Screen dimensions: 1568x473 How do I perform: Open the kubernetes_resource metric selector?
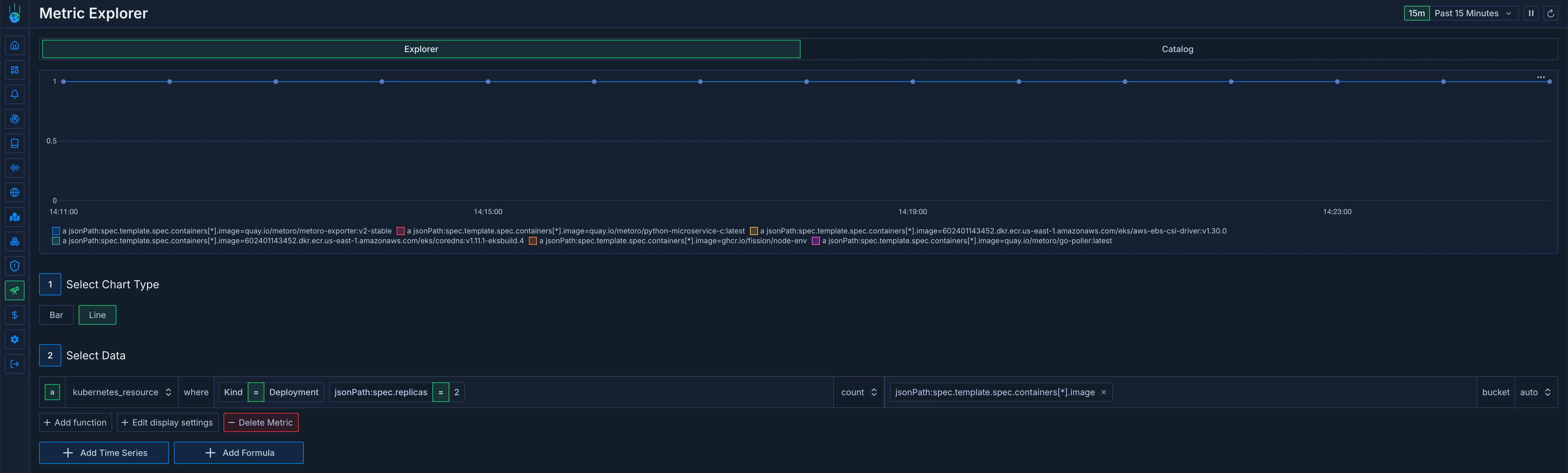click(121, 392)
